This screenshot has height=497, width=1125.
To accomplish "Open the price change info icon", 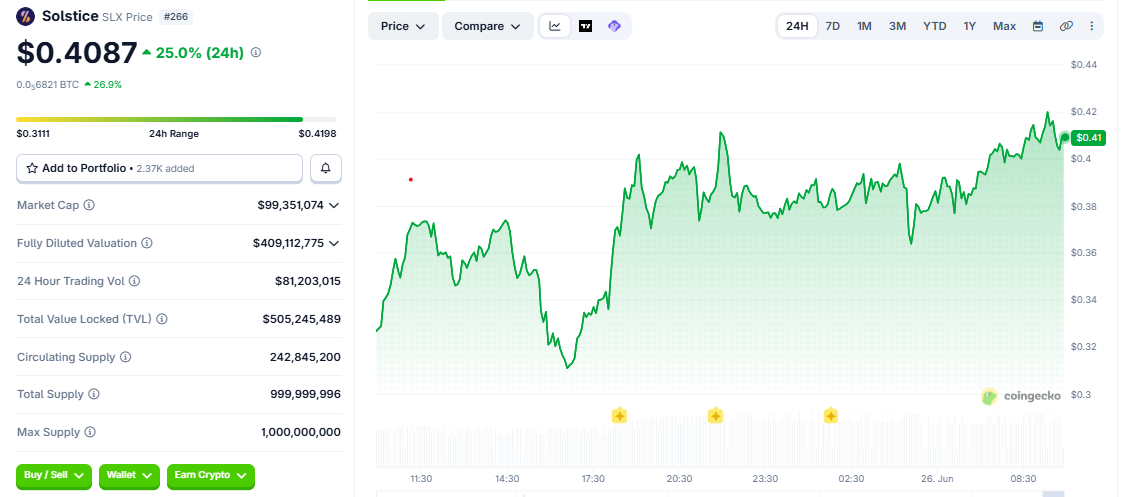I will 256,52.
